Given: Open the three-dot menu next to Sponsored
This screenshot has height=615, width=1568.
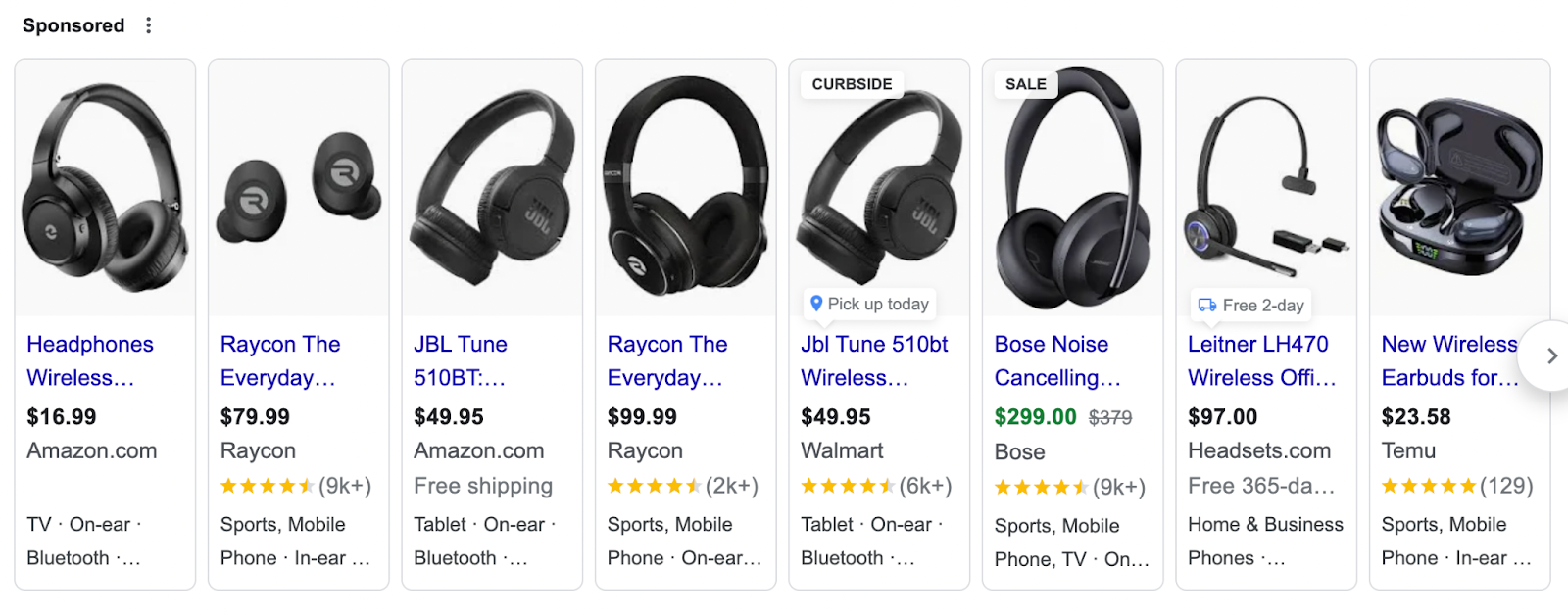Looking at the screenshot, I should 148,24.
